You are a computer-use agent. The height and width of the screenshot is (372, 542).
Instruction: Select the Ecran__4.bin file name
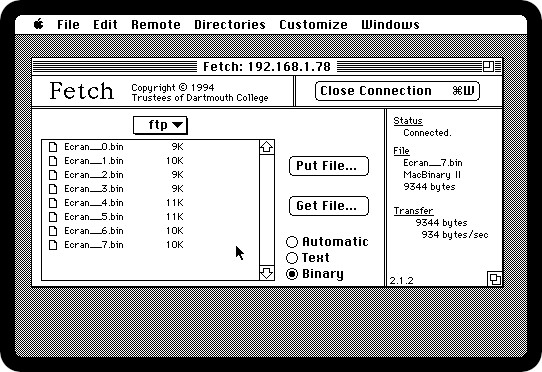click(94, 203)
